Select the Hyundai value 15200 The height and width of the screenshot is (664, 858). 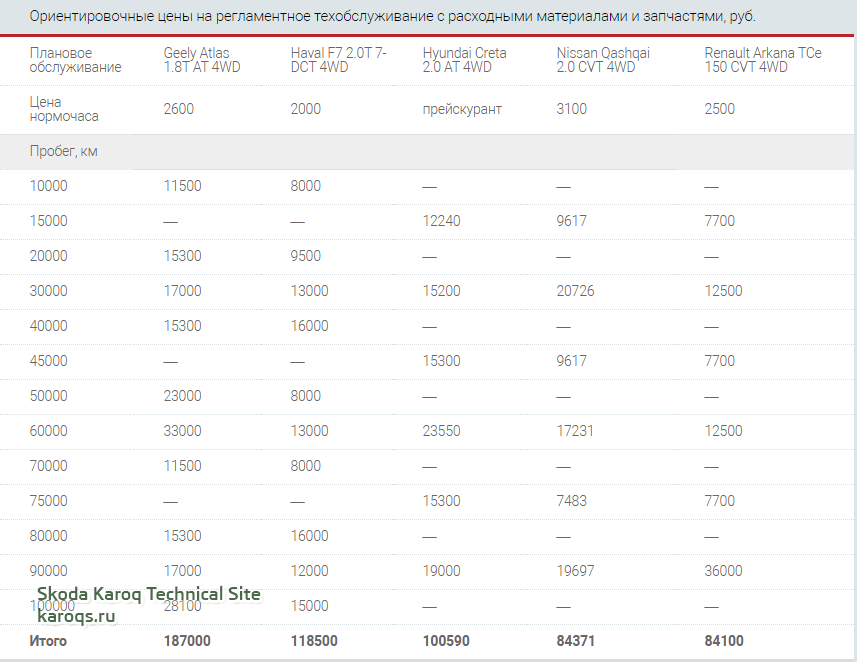click(442, 291)
